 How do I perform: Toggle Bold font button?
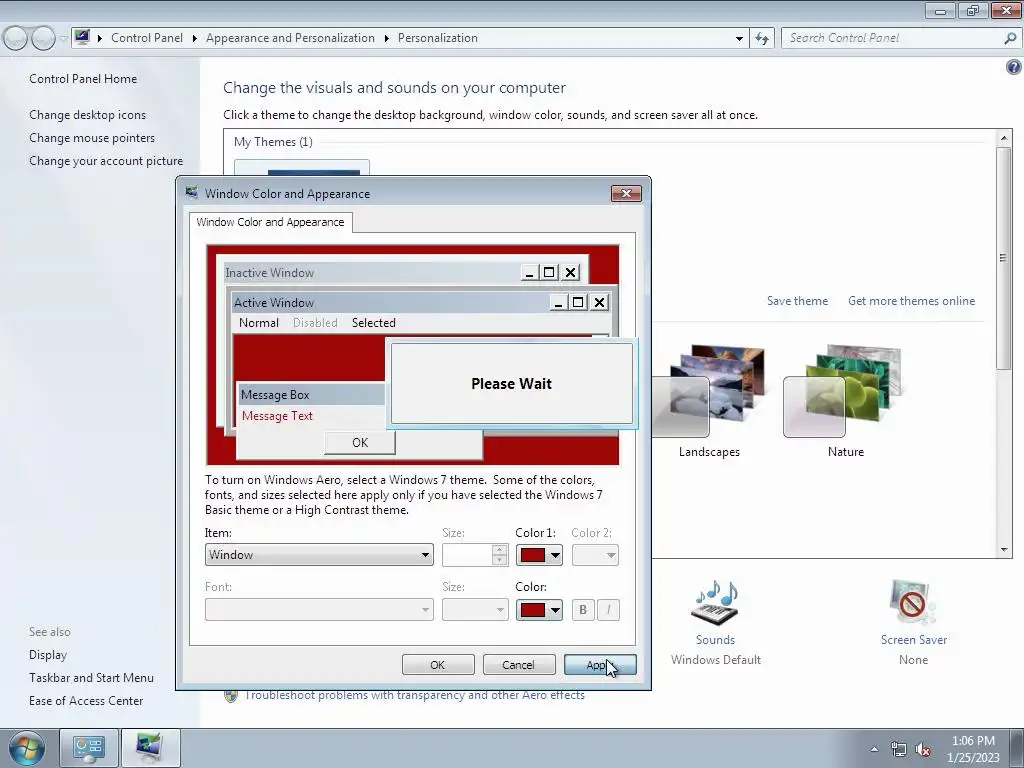point(583,609)
